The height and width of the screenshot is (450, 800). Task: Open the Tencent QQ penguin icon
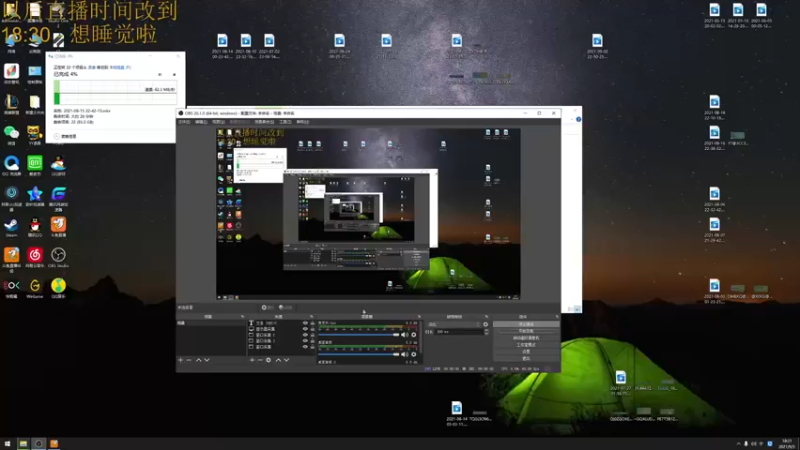pos(35,227)
